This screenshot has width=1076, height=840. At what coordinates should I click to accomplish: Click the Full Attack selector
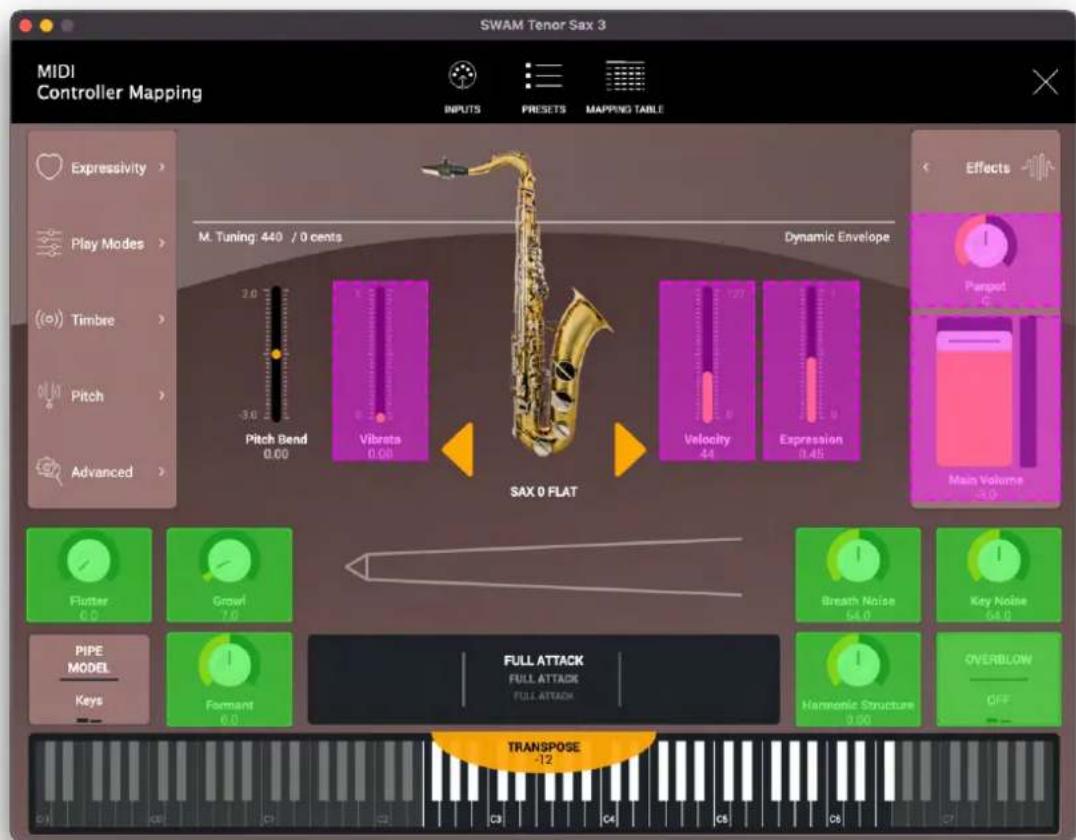543,679
